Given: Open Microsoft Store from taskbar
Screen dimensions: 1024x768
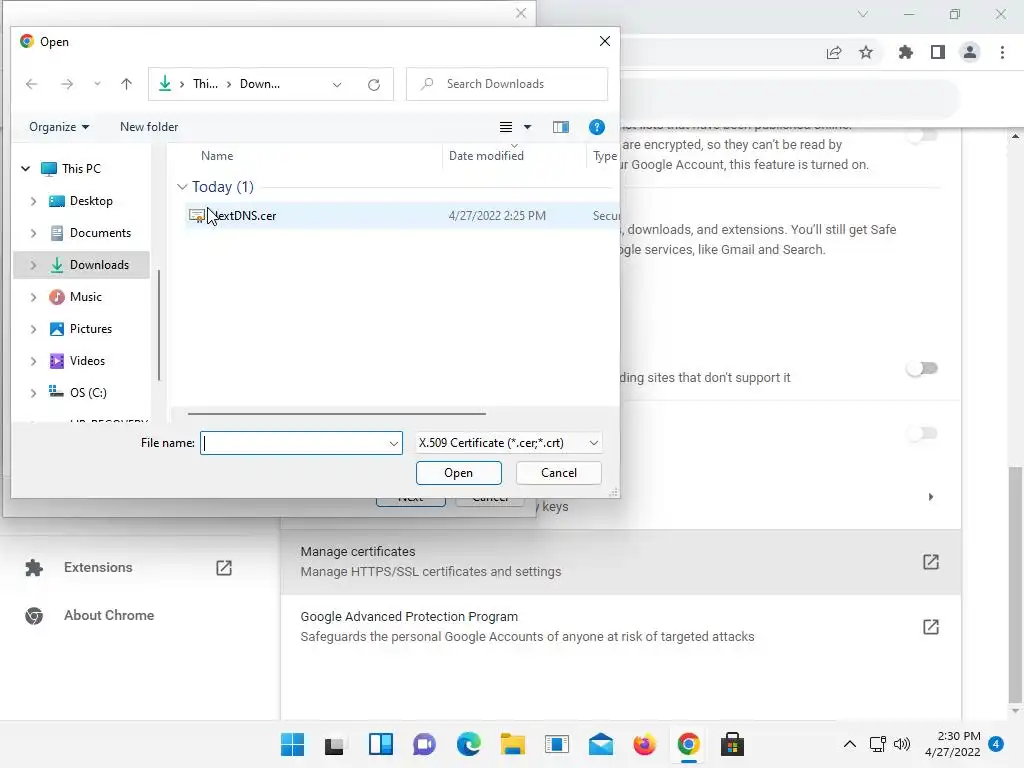Looking at the screenshot, I should click(x=732, y=744).
